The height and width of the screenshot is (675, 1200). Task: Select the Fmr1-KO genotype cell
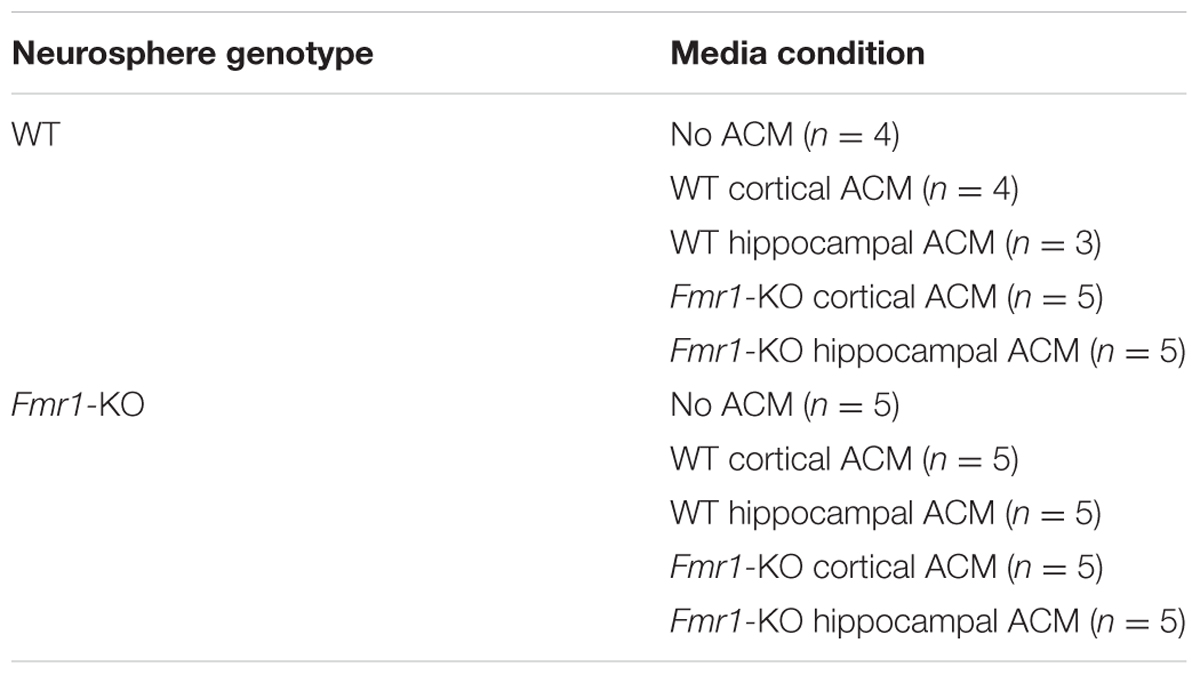point(77,406)
